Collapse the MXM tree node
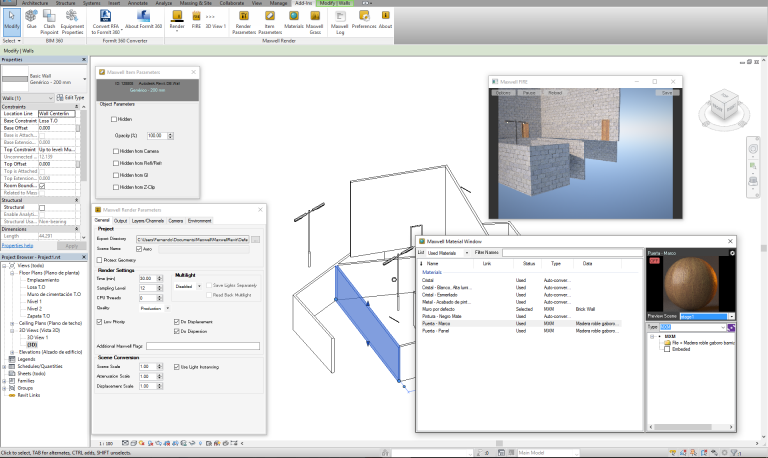Screen dimensions: 768x458 652,337
